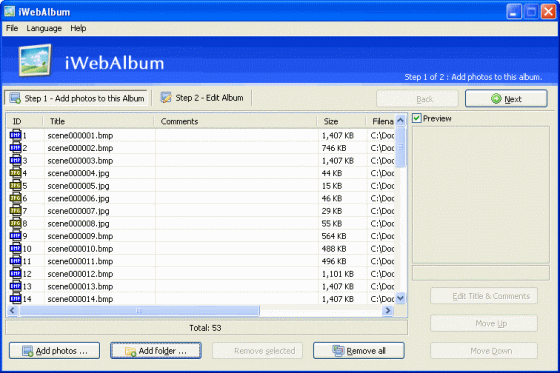Click the BMP file icon for row 13
560x373 pixels.
15,286
